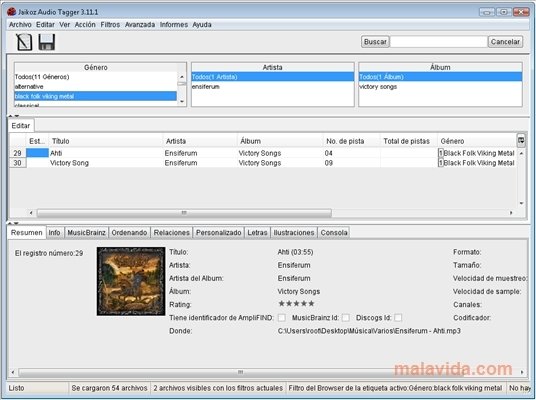This screenshot has height=400, width=536.
Task: Select 'Todos(11 Géneros)' in genre list
Action: click(x=95, y=77)
